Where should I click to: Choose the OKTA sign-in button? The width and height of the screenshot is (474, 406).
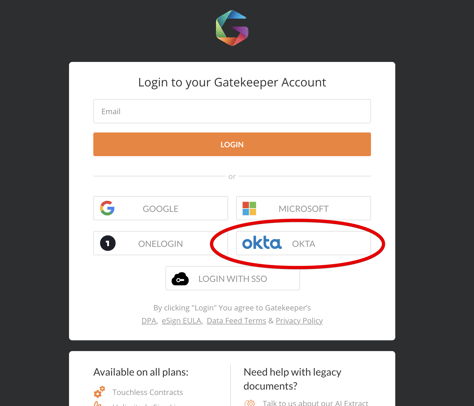(303, 243)
